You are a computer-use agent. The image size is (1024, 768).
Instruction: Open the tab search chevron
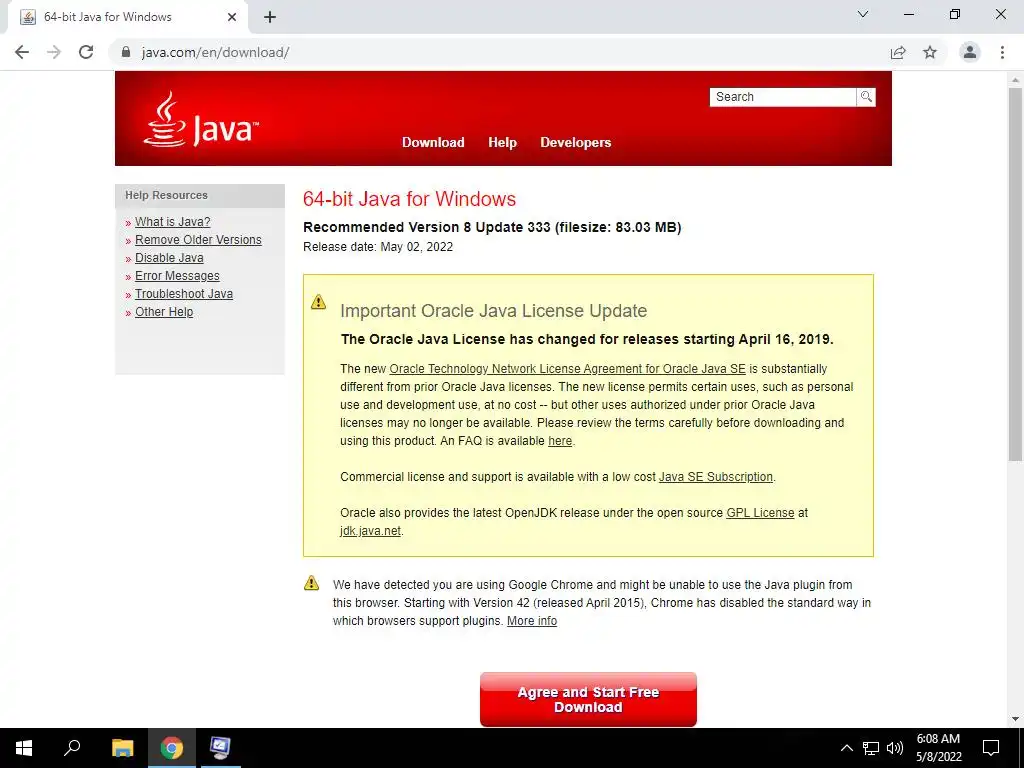(x=863, y=14)
